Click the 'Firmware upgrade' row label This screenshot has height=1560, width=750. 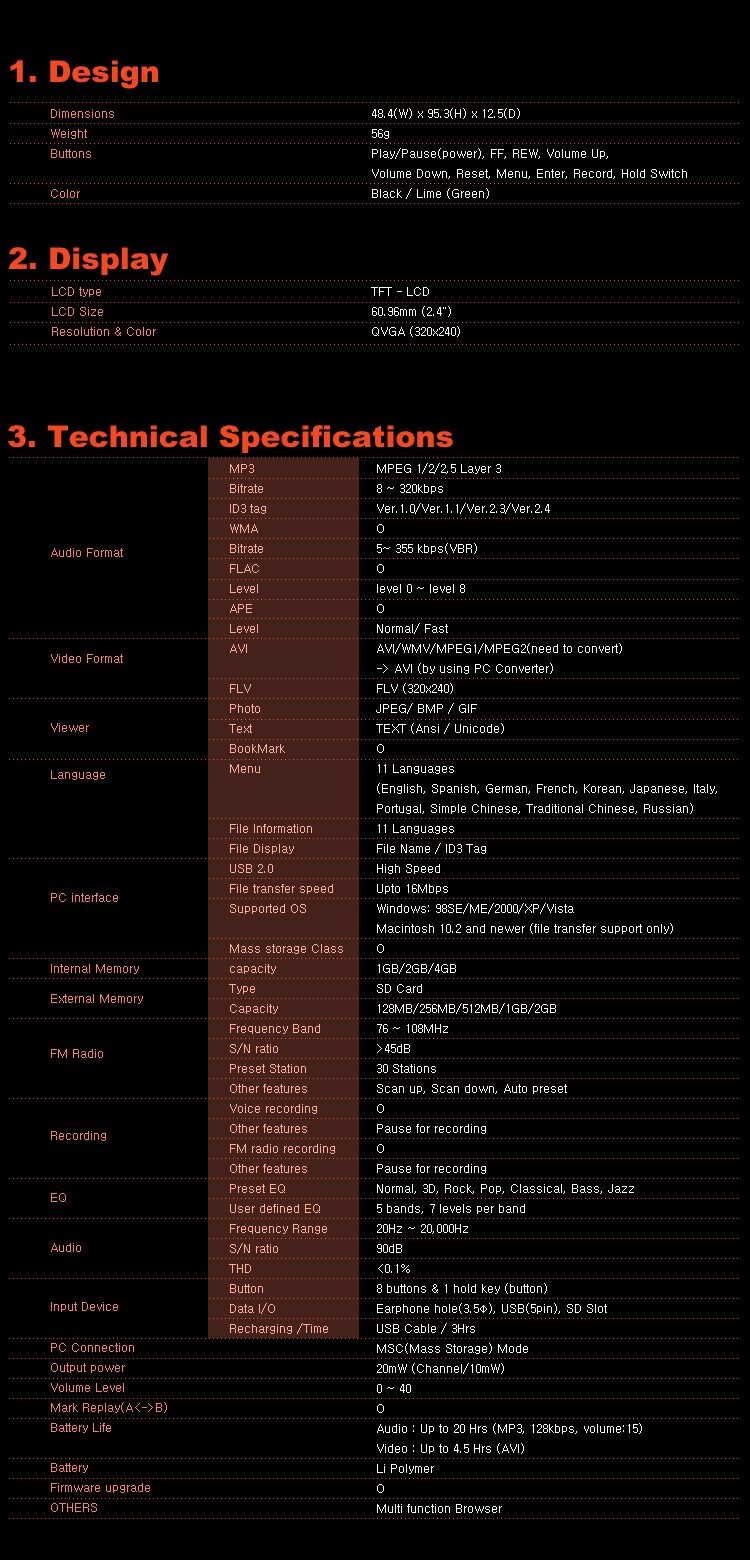[100, 1488]
